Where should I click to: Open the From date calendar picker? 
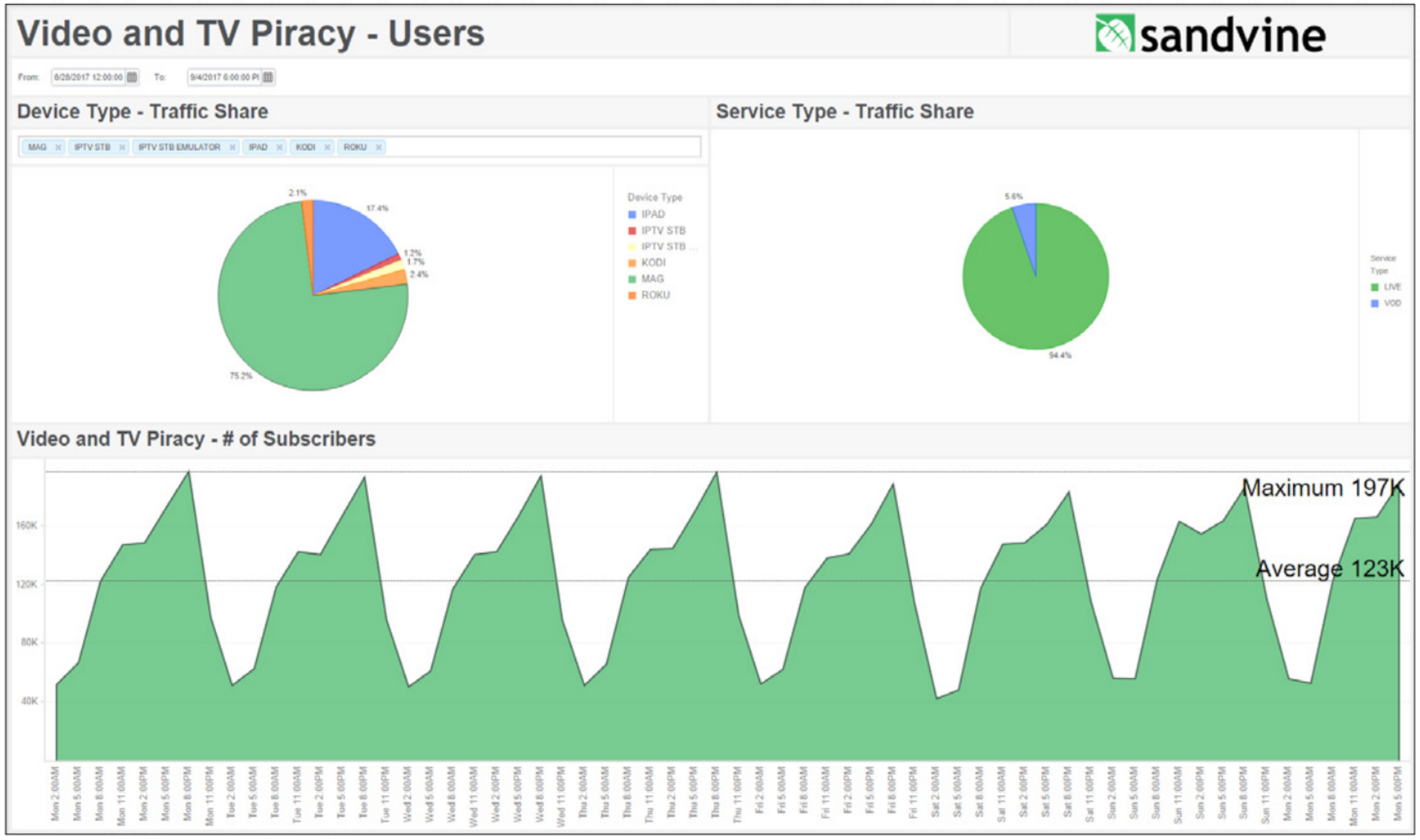(x=132, y=77)
